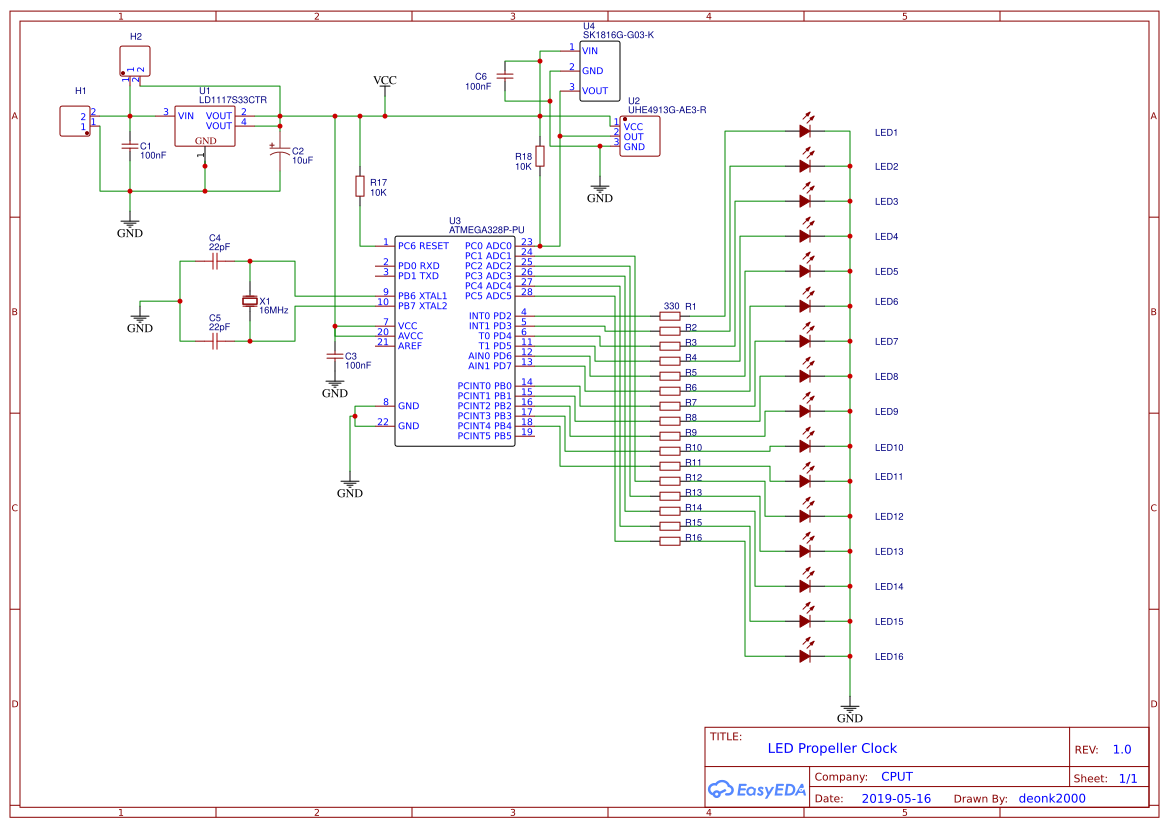Viewport: 1169px width, 828px height.
Task: Select the ATMEGA328P-PU microcontroller symbol U3
Action: [455, 340]
